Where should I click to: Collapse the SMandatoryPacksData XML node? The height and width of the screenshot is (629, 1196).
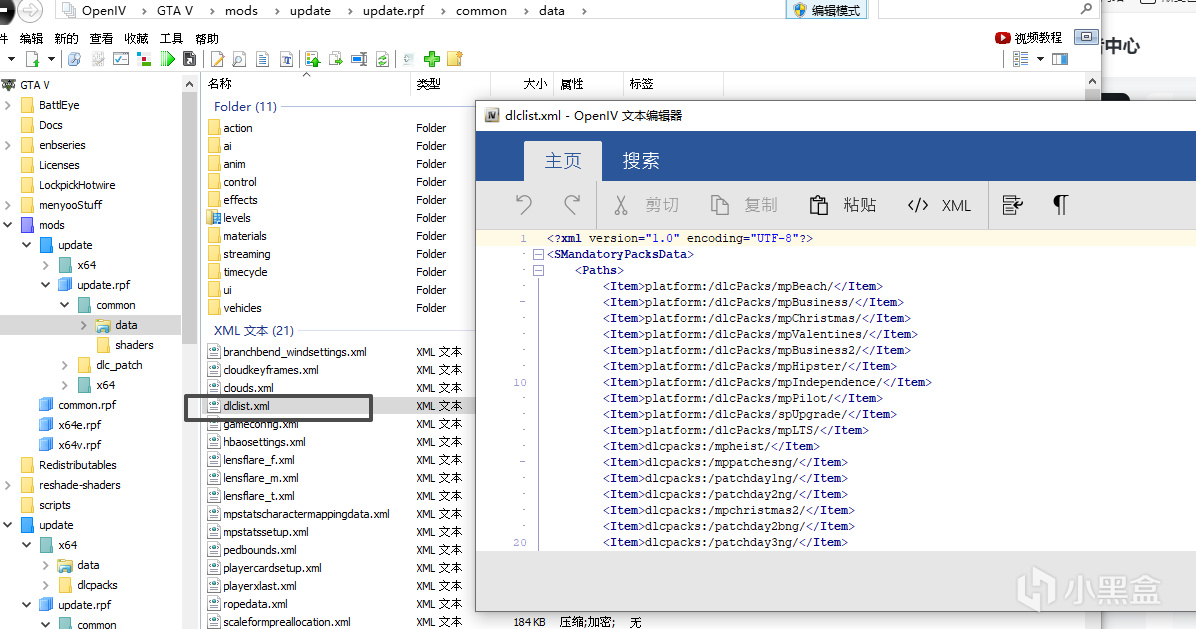coord(538,254)
